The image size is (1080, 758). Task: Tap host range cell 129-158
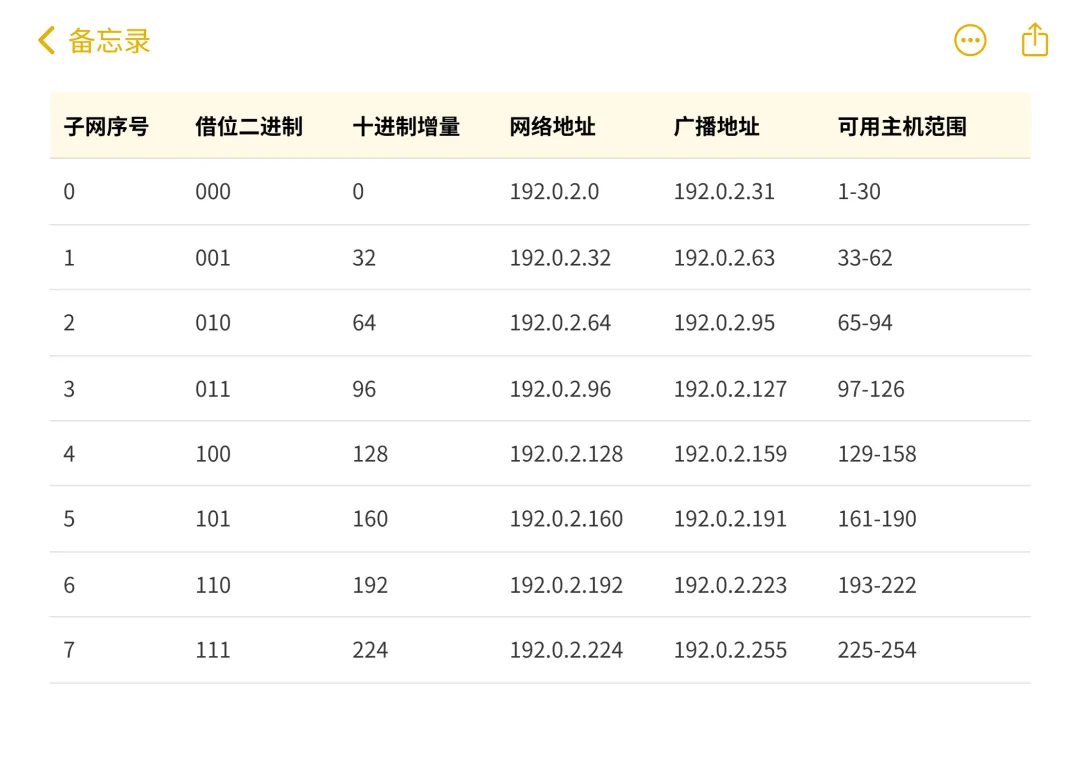(877, 454)
